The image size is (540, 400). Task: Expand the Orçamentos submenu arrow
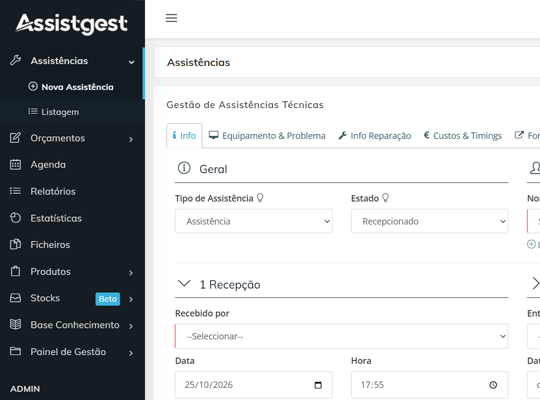click(131, 139)
